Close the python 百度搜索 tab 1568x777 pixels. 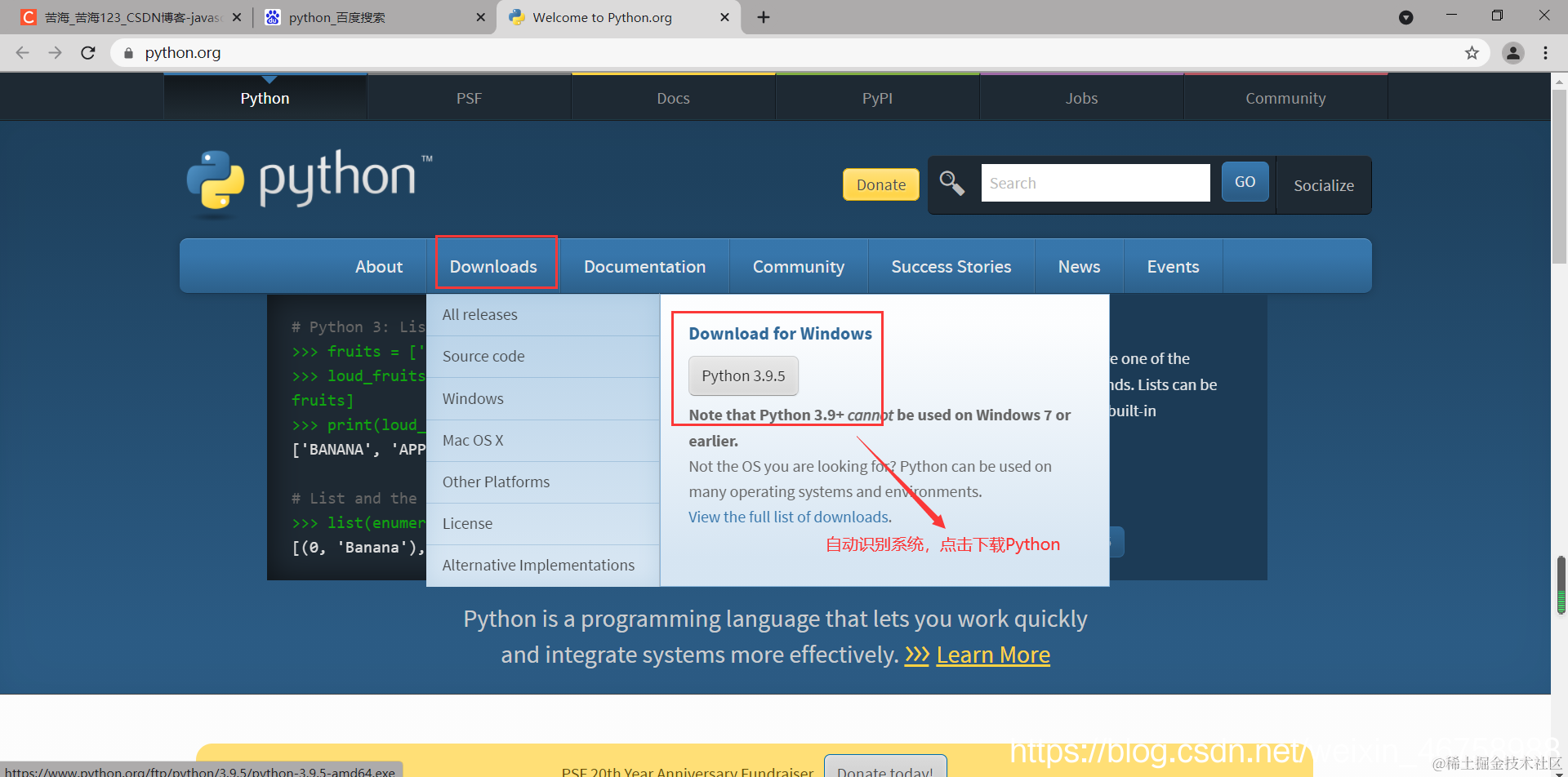pos(480,17)
